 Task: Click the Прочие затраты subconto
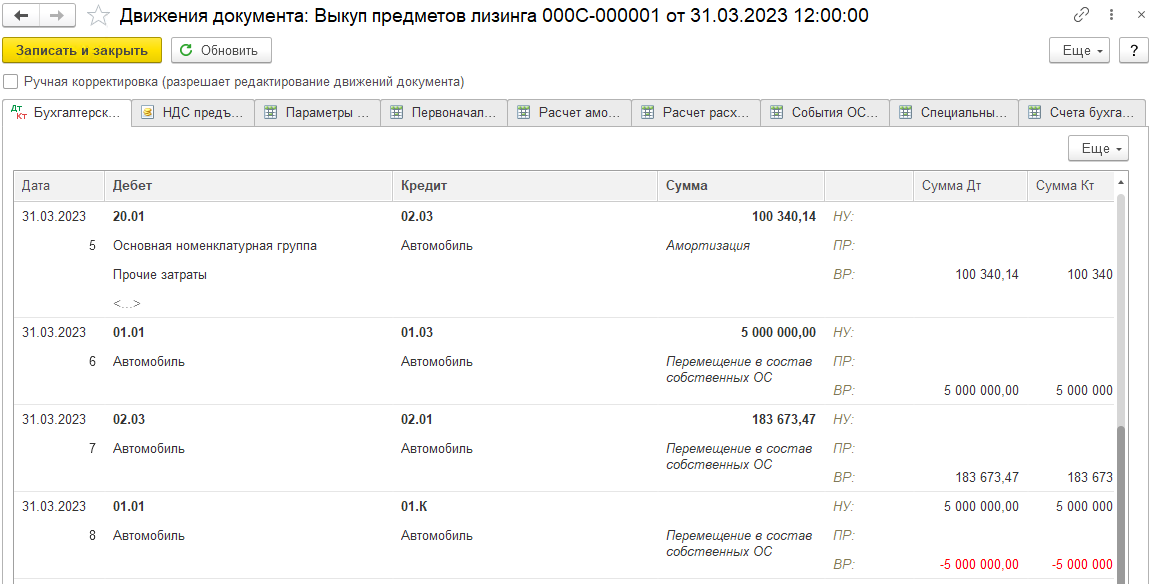(x=160, y=274)
